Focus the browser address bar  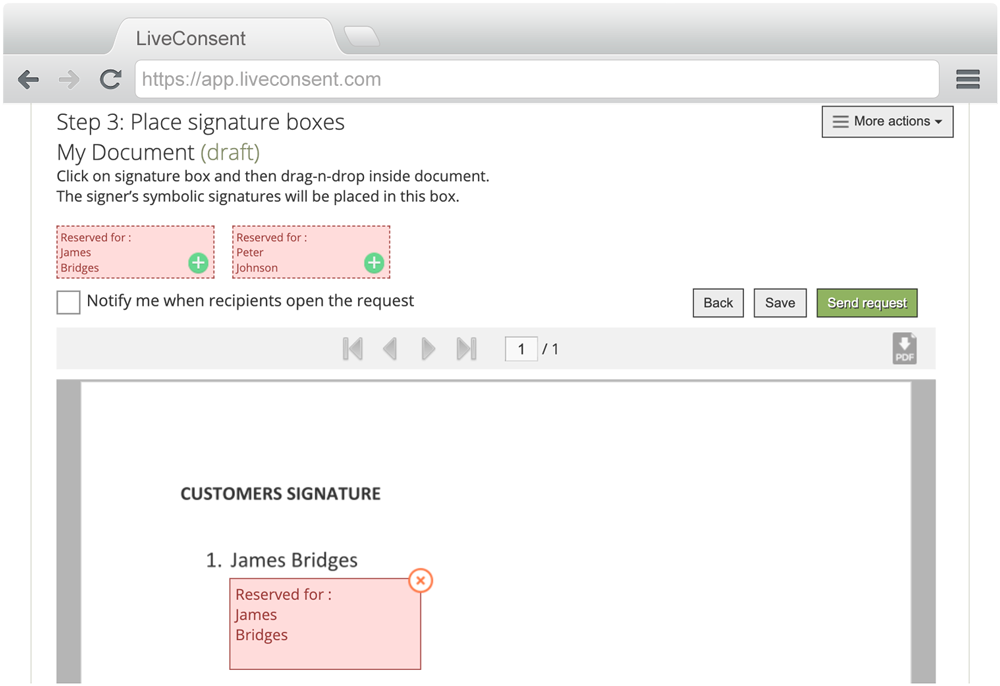pos(537,80)
